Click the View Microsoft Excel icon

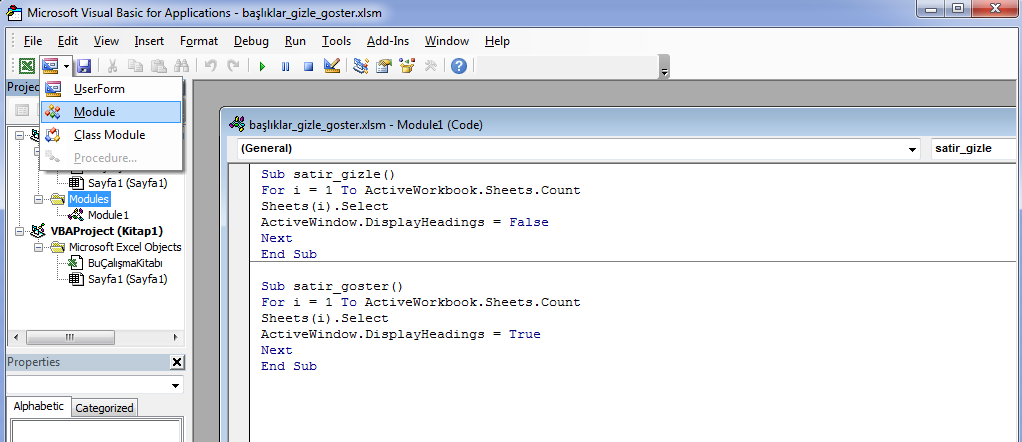point(27,66)
